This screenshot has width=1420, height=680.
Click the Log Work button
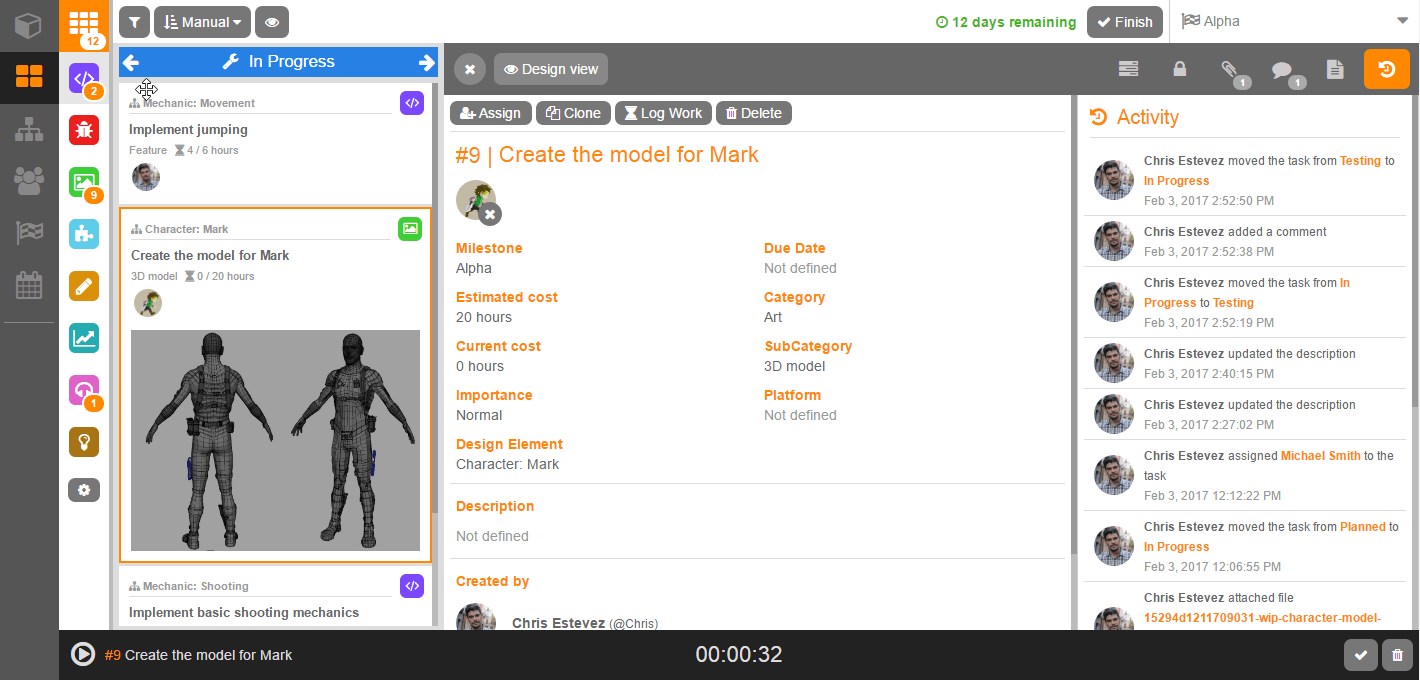click(x=663, y=113)
